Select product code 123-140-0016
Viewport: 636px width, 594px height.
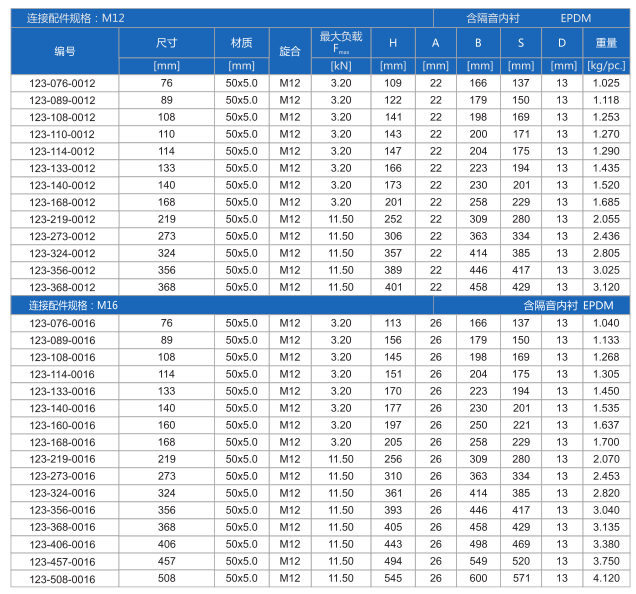point(62,409)
